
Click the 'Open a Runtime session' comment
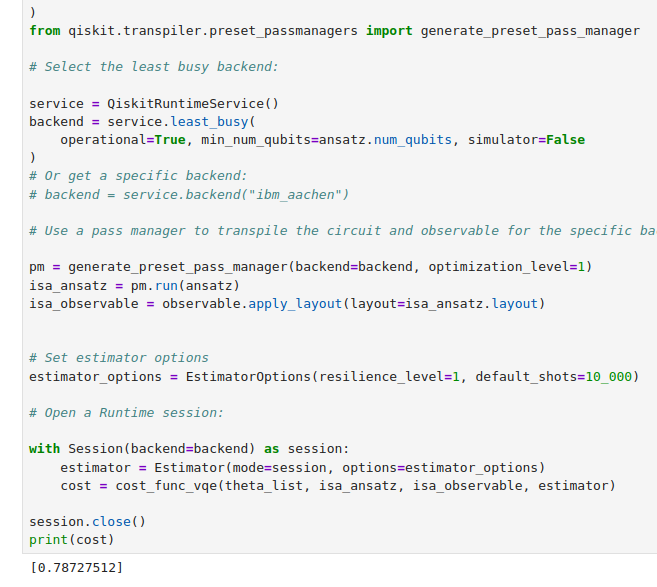tap(126, 413)
